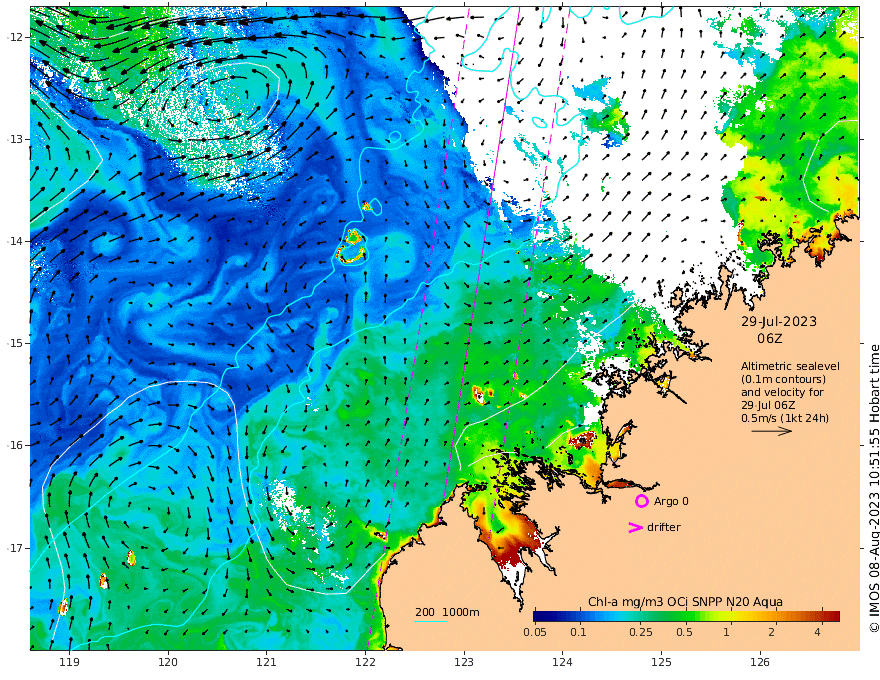Viewport: 880px width, 680px height.
Task: Click the 'drifter' legend label
Action: pos(664,527)
